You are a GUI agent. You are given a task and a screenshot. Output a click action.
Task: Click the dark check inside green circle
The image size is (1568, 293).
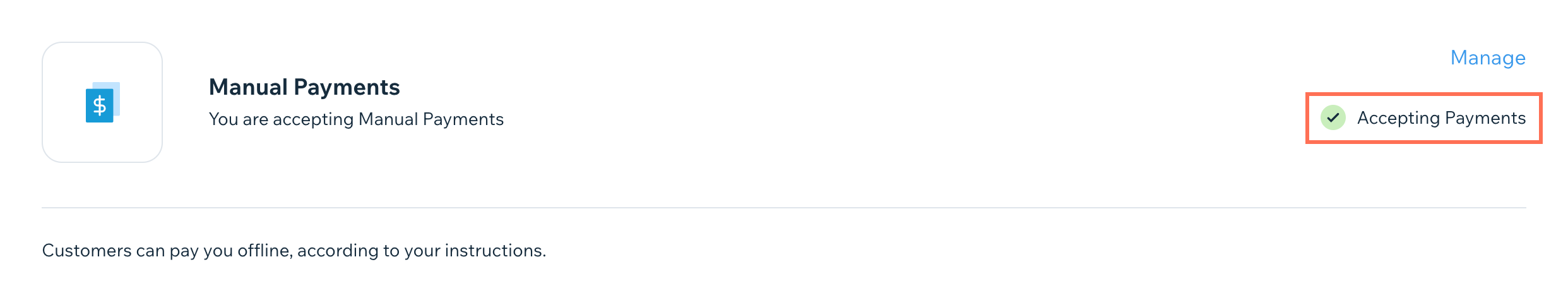[x=1333, y=117]
